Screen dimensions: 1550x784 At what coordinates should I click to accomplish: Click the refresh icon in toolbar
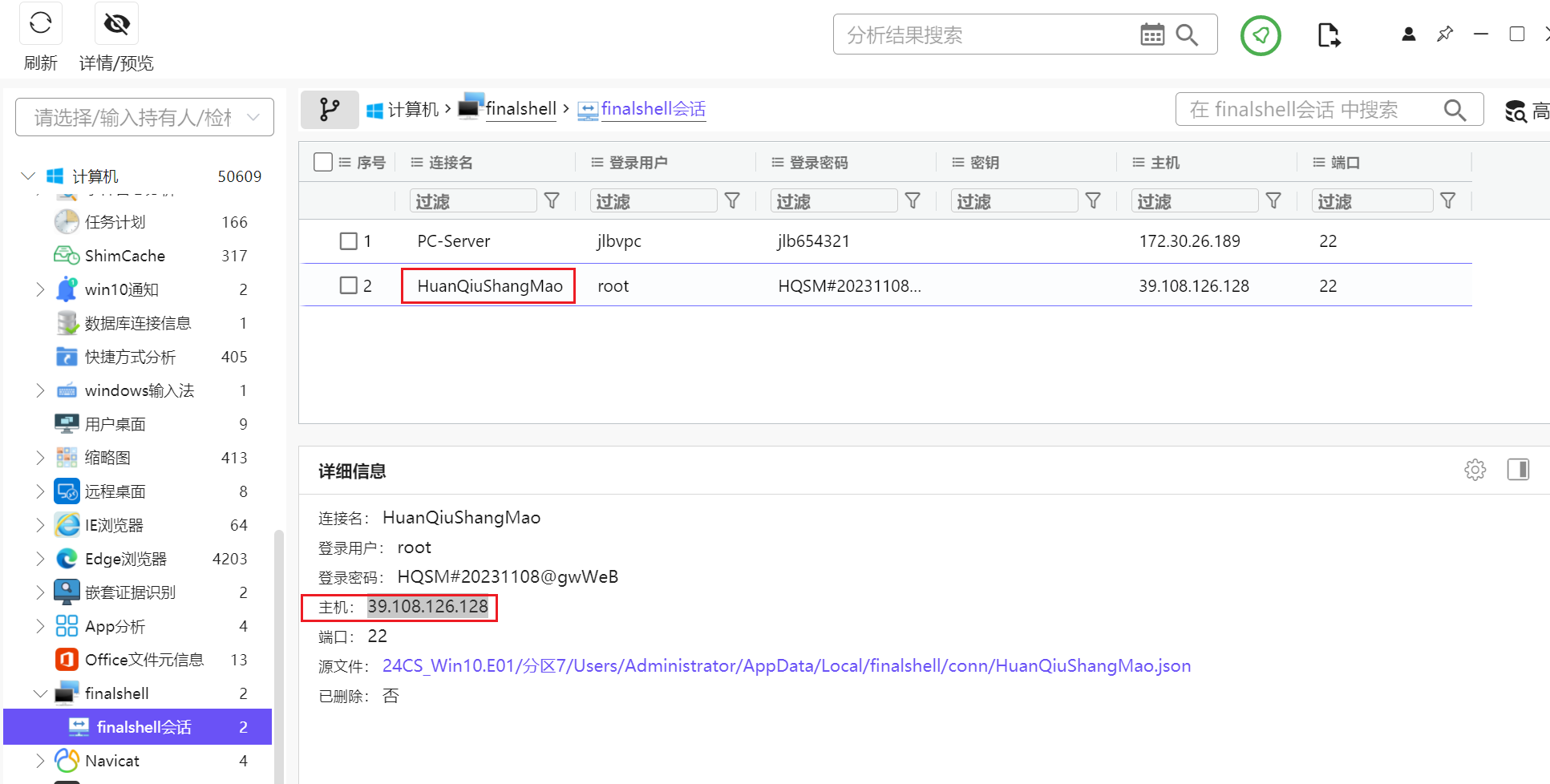tap(40, 24)
